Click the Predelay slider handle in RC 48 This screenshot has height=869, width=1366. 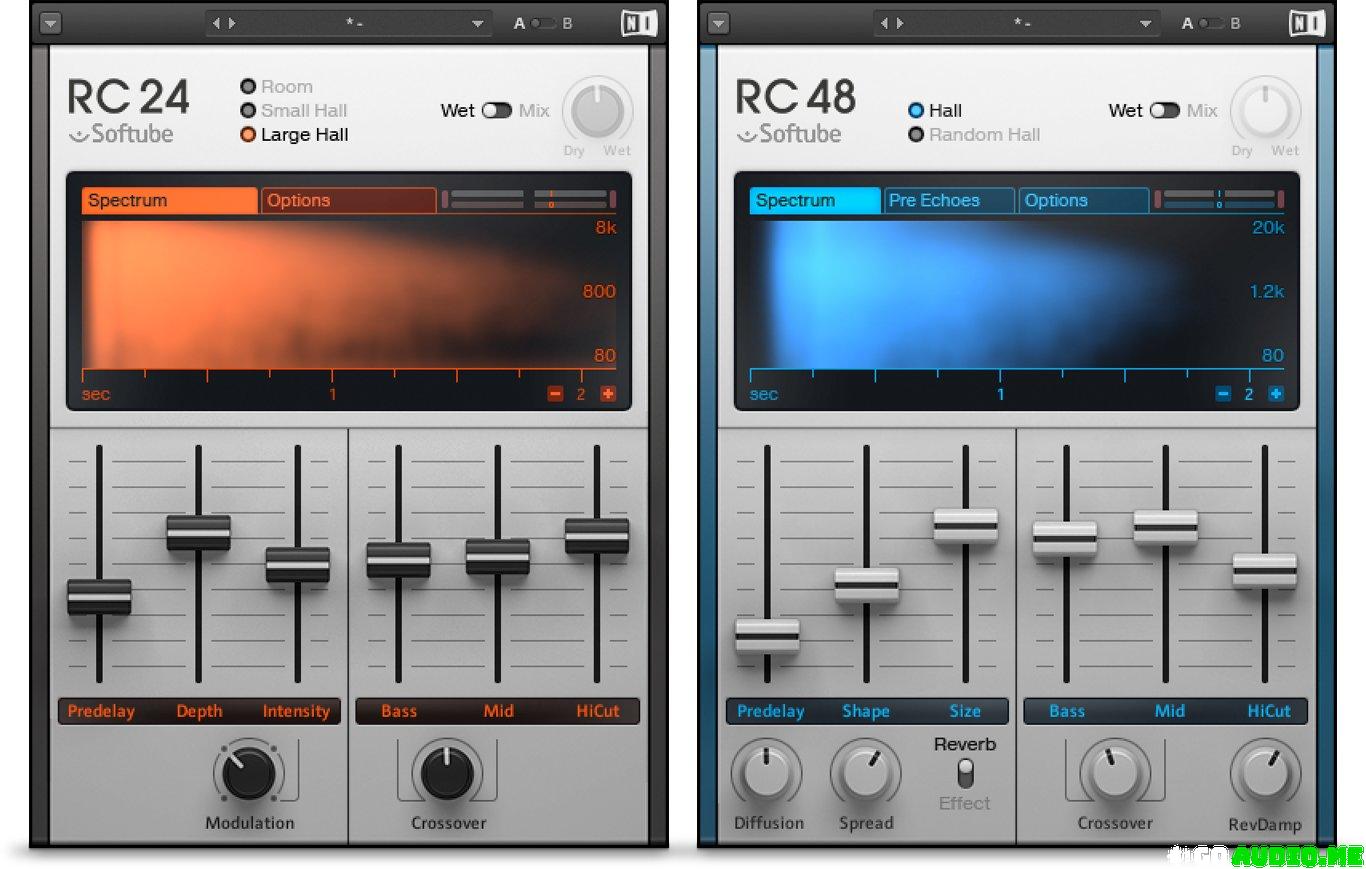[767, 636]
